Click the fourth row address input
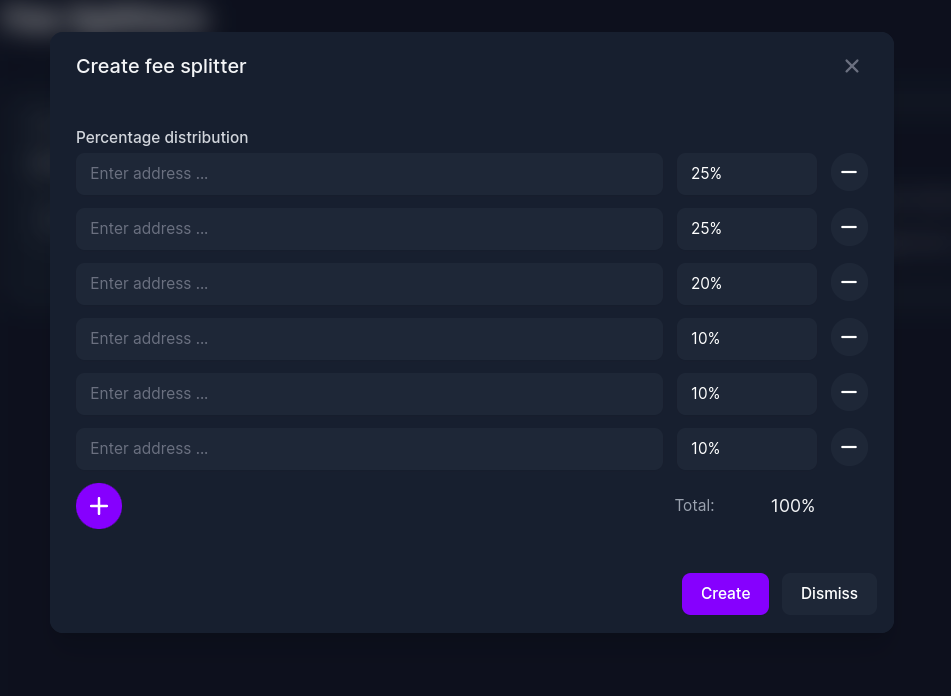 369,339
